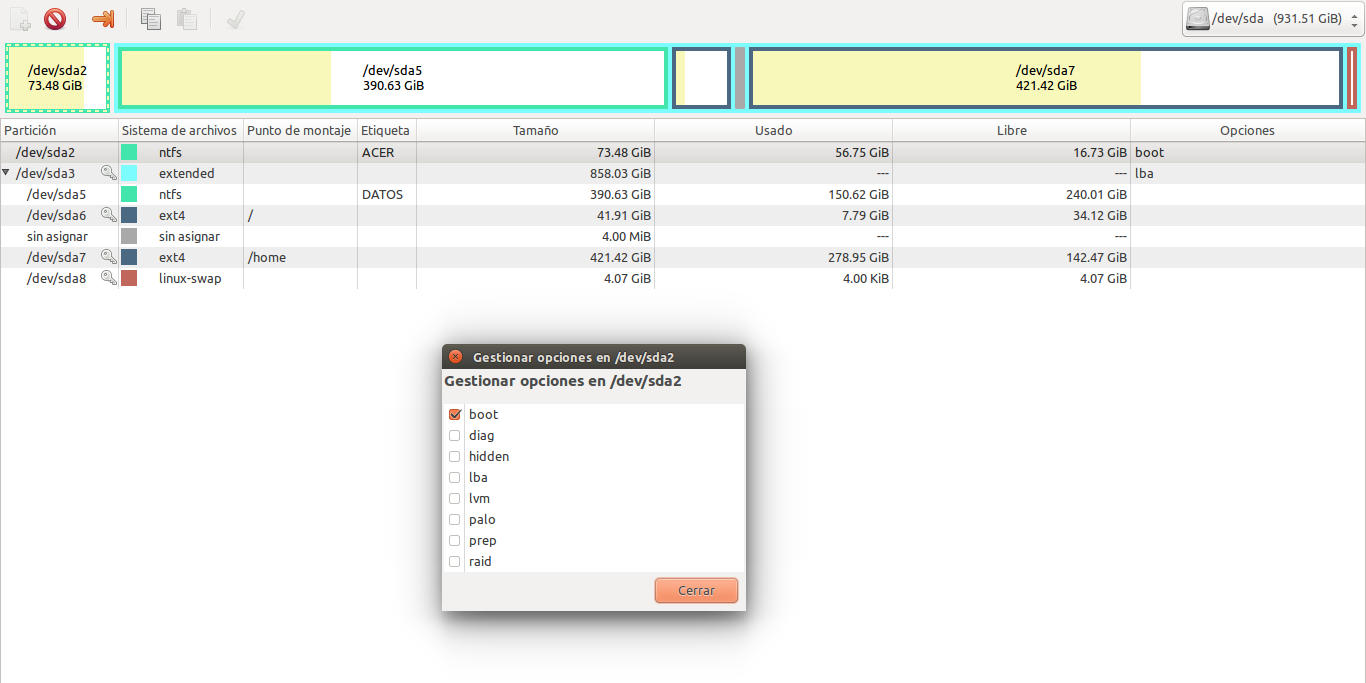
Task: Select the /dev/sda7 block in disk map
Action: [1045, 77]
